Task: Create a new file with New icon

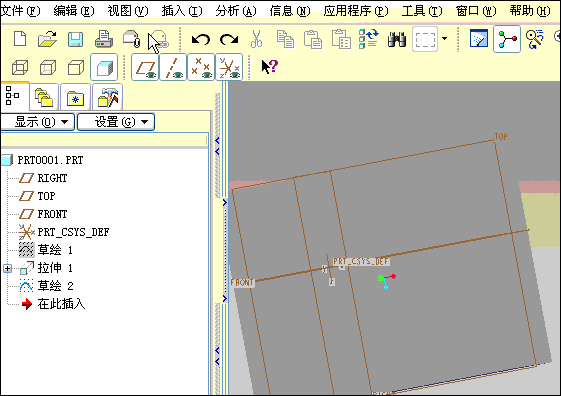Action: (20, 39)
